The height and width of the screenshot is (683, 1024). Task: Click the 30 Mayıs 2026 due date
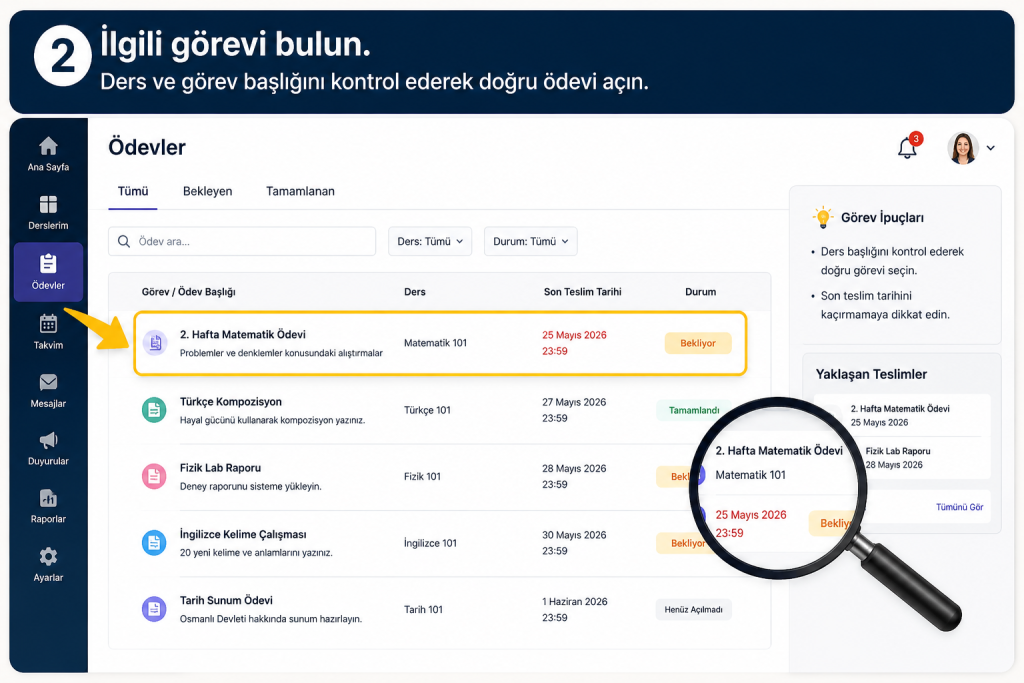tap(574, 535)
